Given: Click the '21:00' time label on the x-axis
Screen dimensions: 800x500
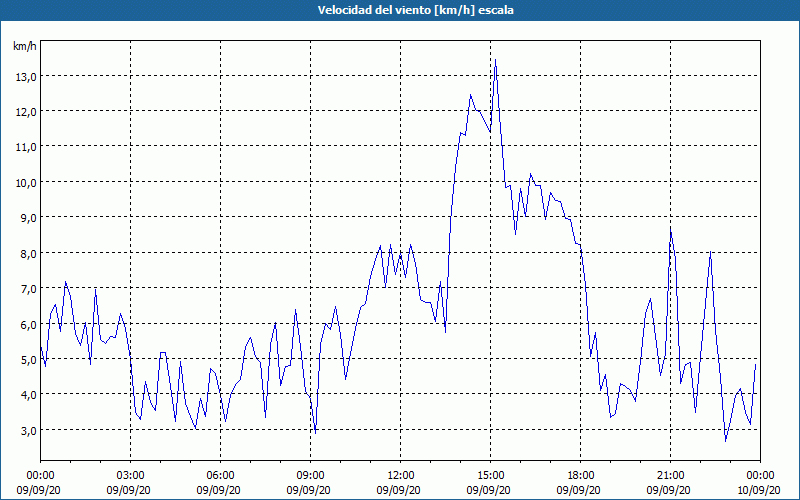Looking at the screenshot, I should point(670,476).
